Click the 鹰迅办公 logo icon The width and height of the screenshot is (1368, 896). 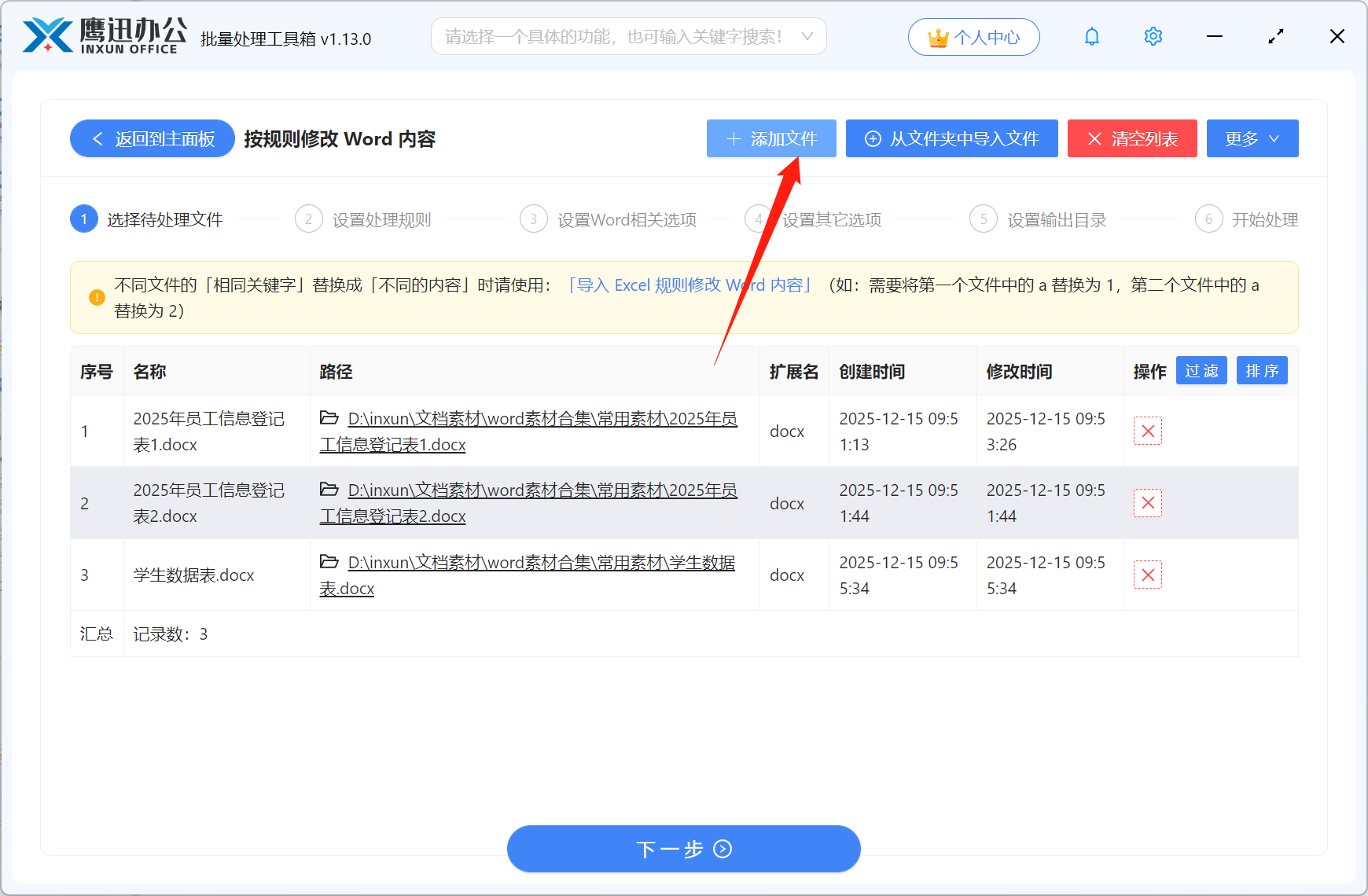point(46,35)
